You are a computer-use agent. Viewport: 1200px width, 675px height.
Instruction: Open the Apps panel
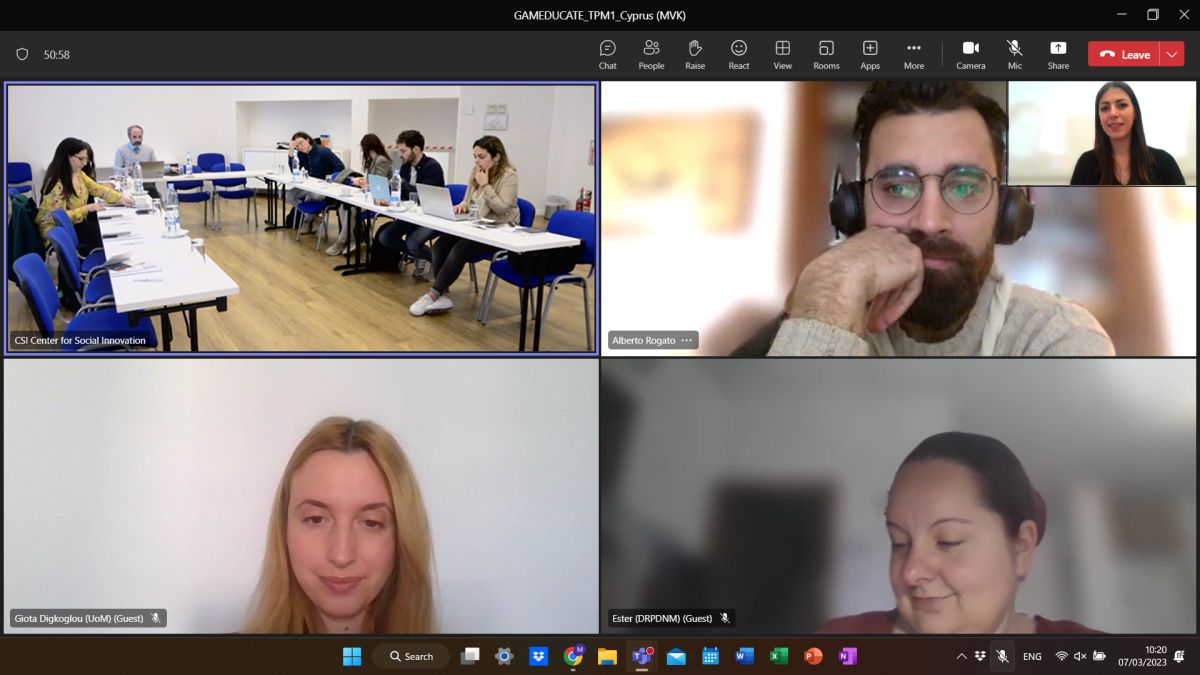(870, 54)
